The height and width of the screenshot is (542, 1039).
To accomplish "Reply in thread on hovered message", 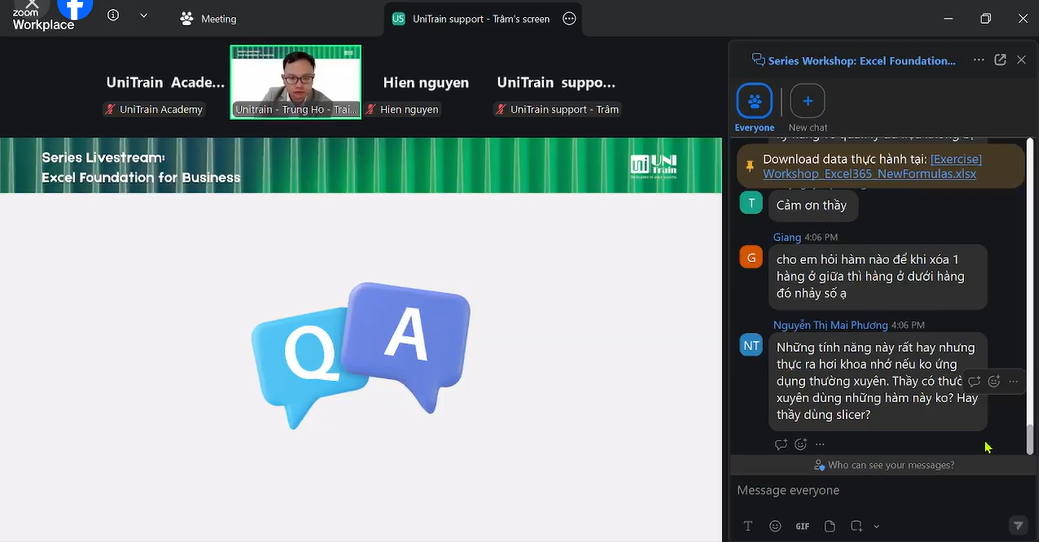I will click(973, 381).
